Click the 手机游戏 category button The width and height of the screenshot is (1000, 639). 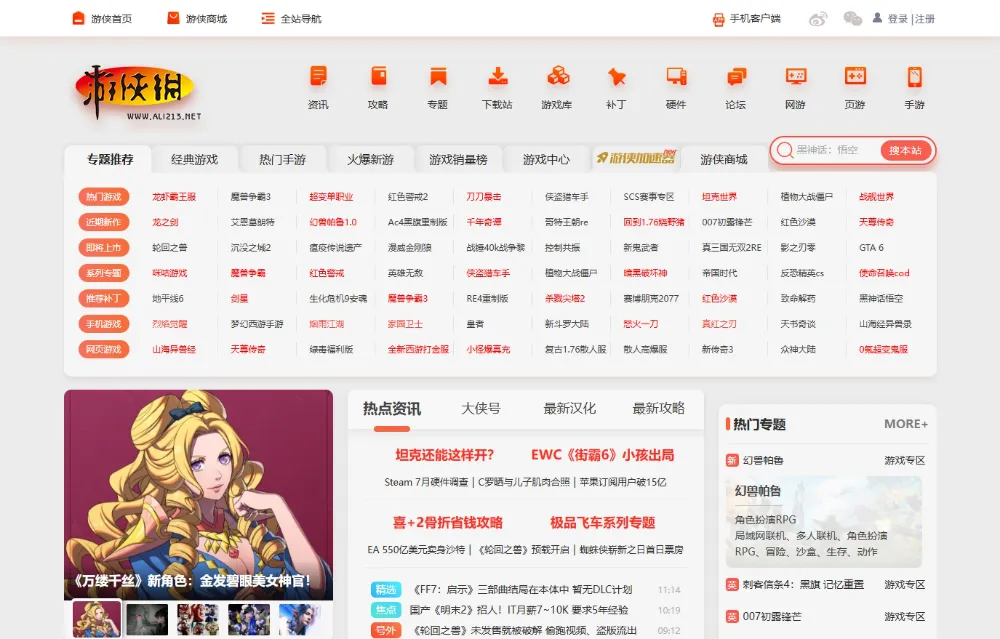104,324
